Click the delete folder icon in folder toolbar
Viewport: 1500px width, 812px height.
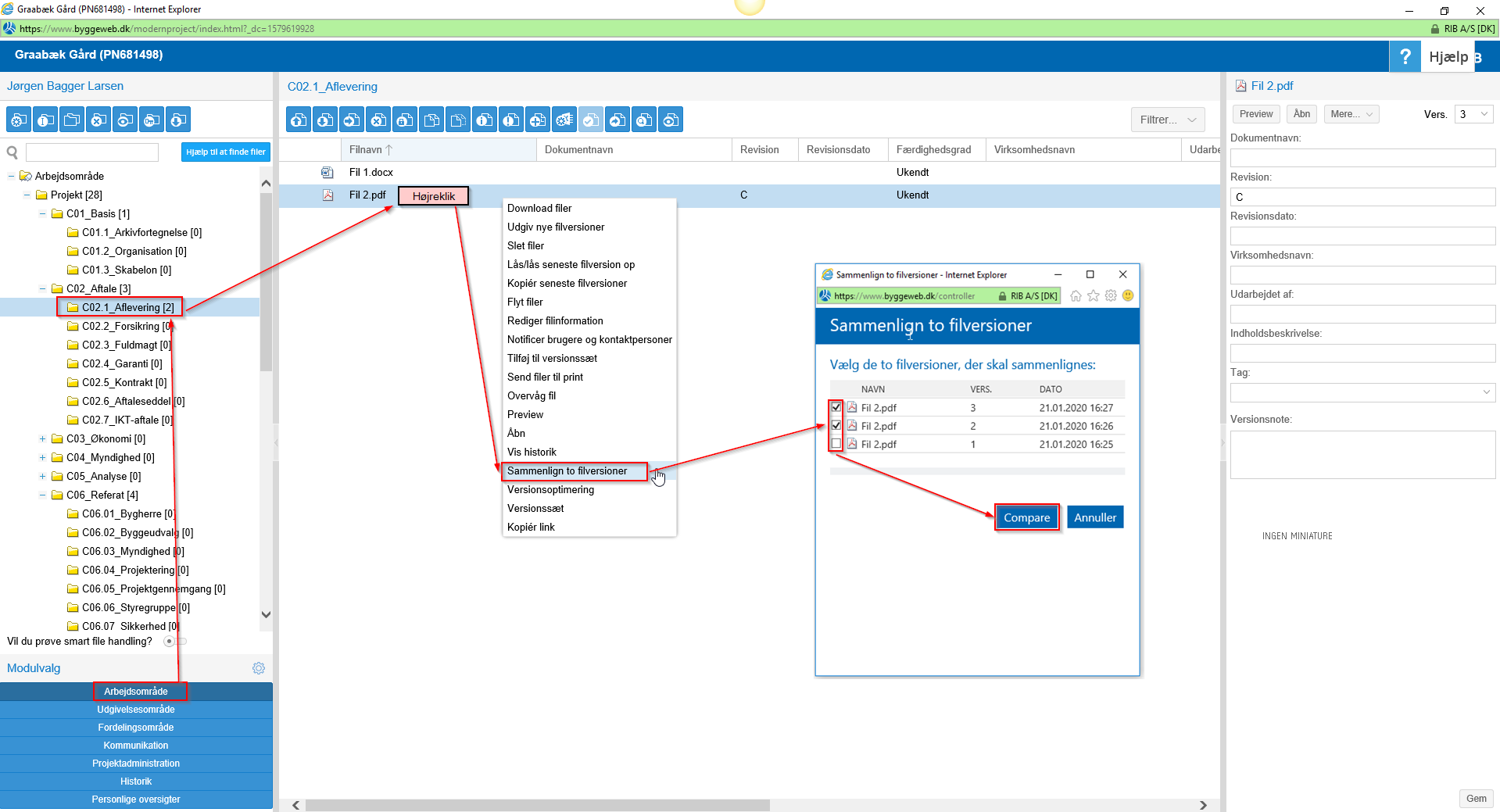point(98,120)
